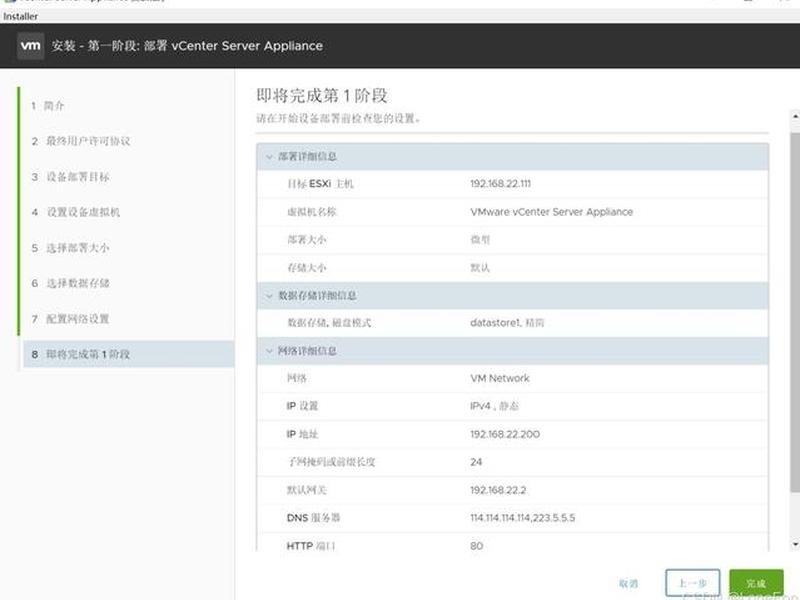Click the vm logo in header

(x=31, y=46)
